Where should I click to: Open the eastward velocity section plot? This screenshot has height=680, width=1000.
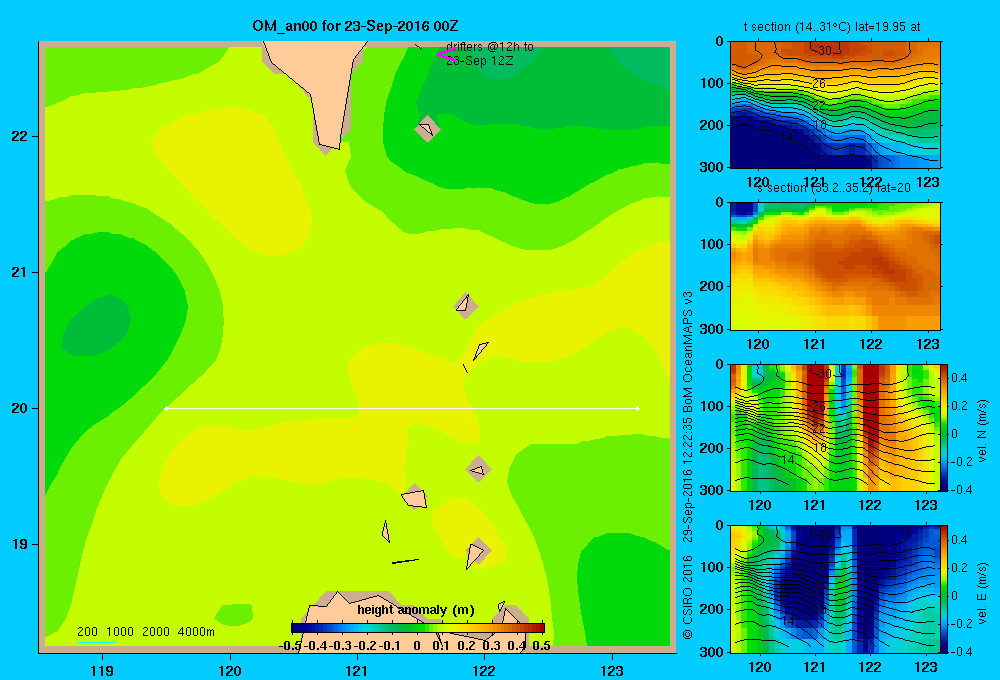[x=835, y=589]
